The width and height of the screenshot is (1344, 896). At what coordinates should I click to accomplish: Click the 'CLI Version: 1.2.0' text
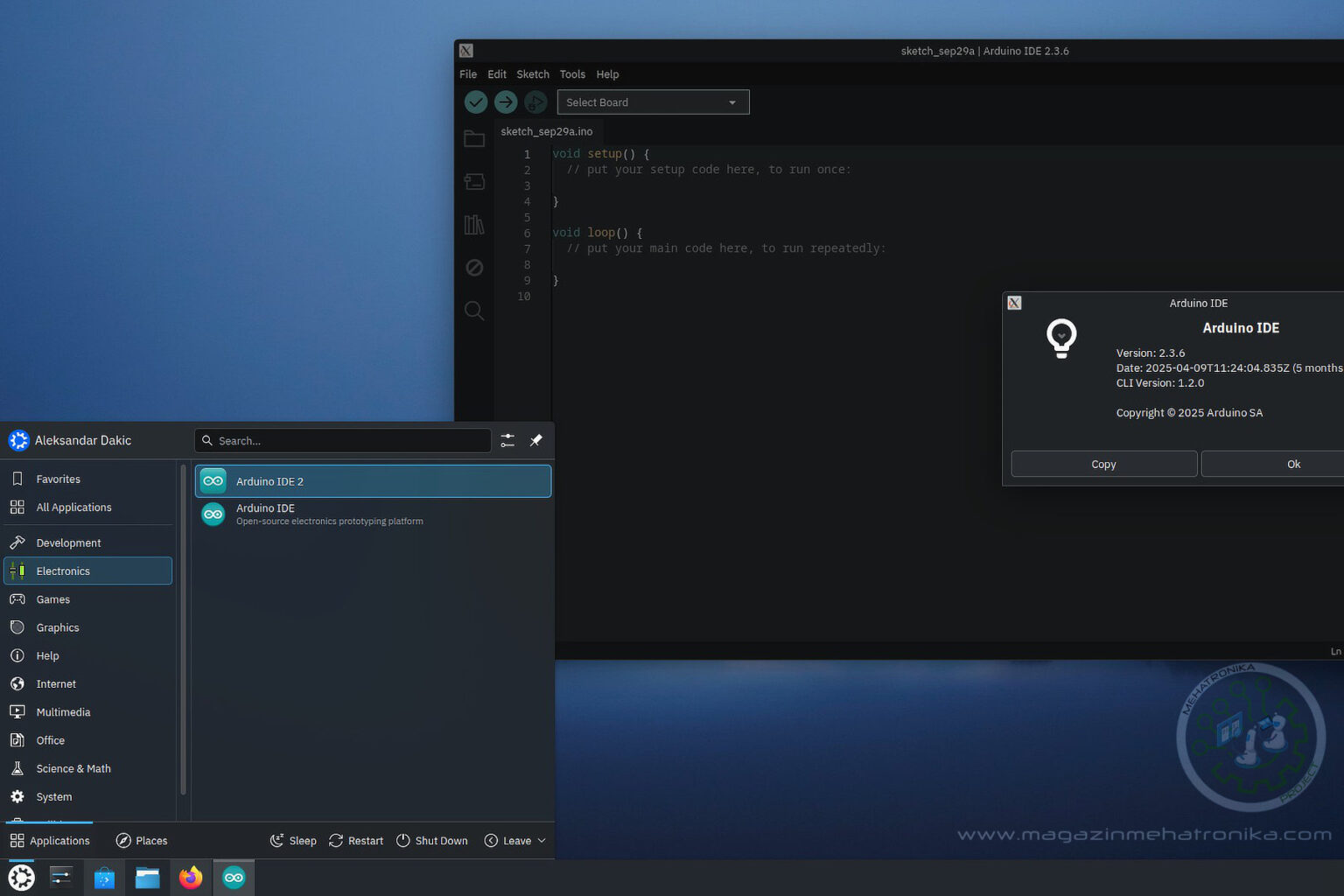pyautogui.click(x=1160, y=382)
